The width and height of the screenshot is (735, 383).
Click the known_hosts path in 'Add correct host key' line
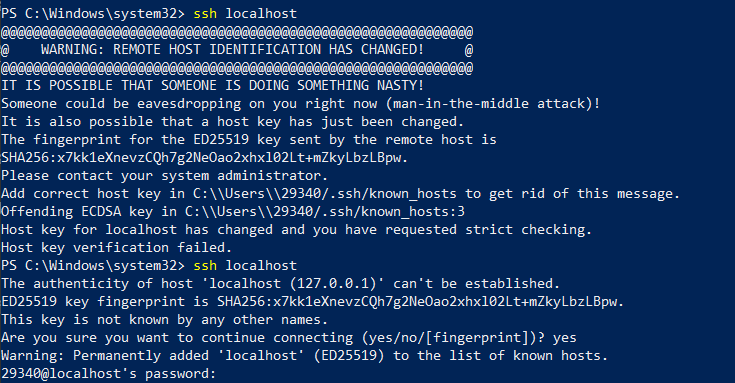[324, 194]
